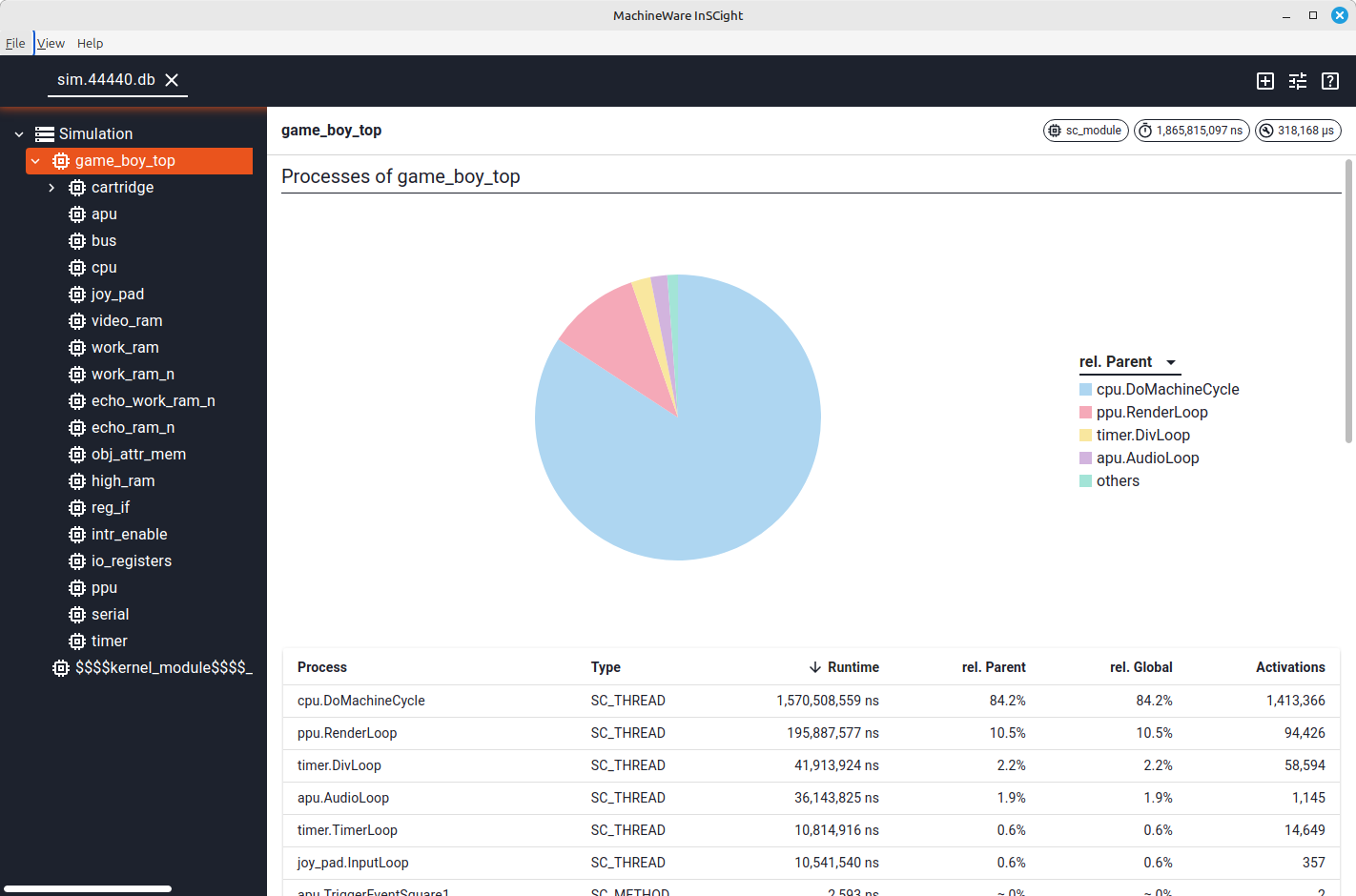Click the vertical scrollbar of process view
Viewport: 1356px width, 896px height.
click(x=1348, y=301)
